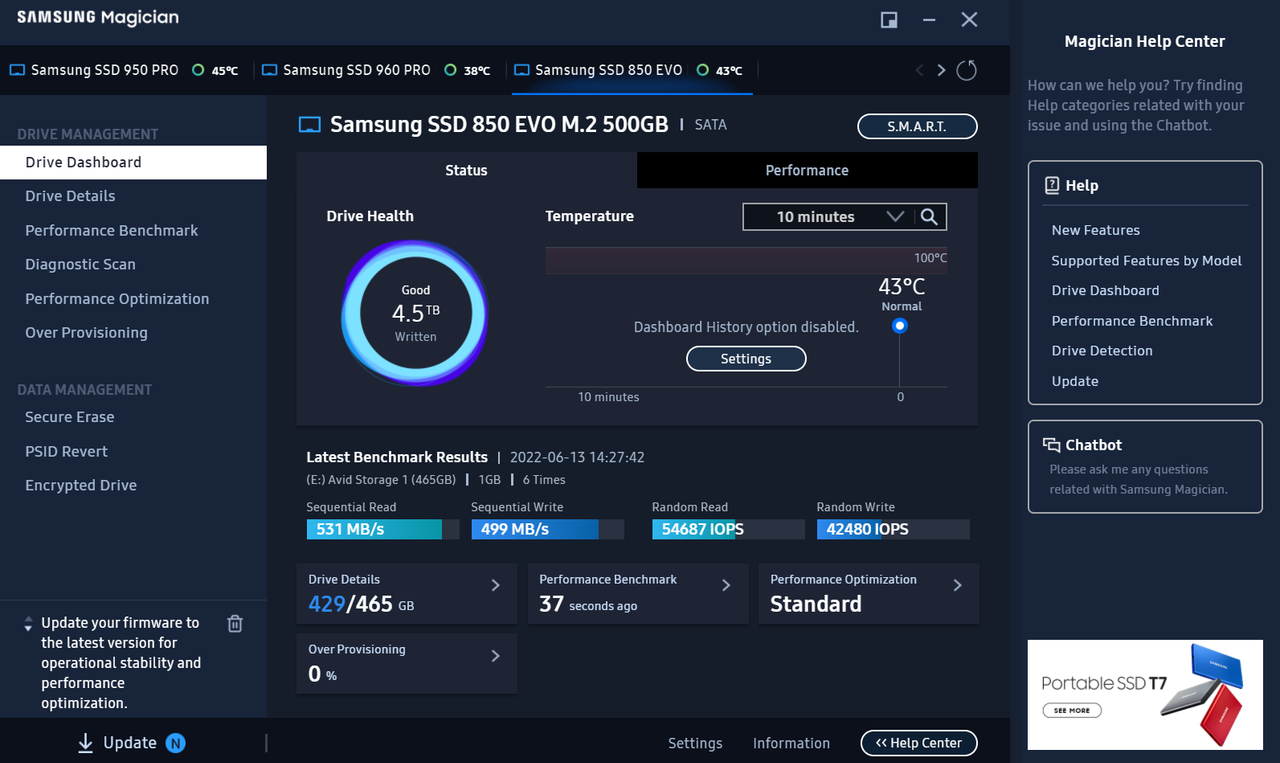Click the Sequential Read 531 MB/s bar
The width and height of the screenshot is (1280, 763).
(383, 529)
